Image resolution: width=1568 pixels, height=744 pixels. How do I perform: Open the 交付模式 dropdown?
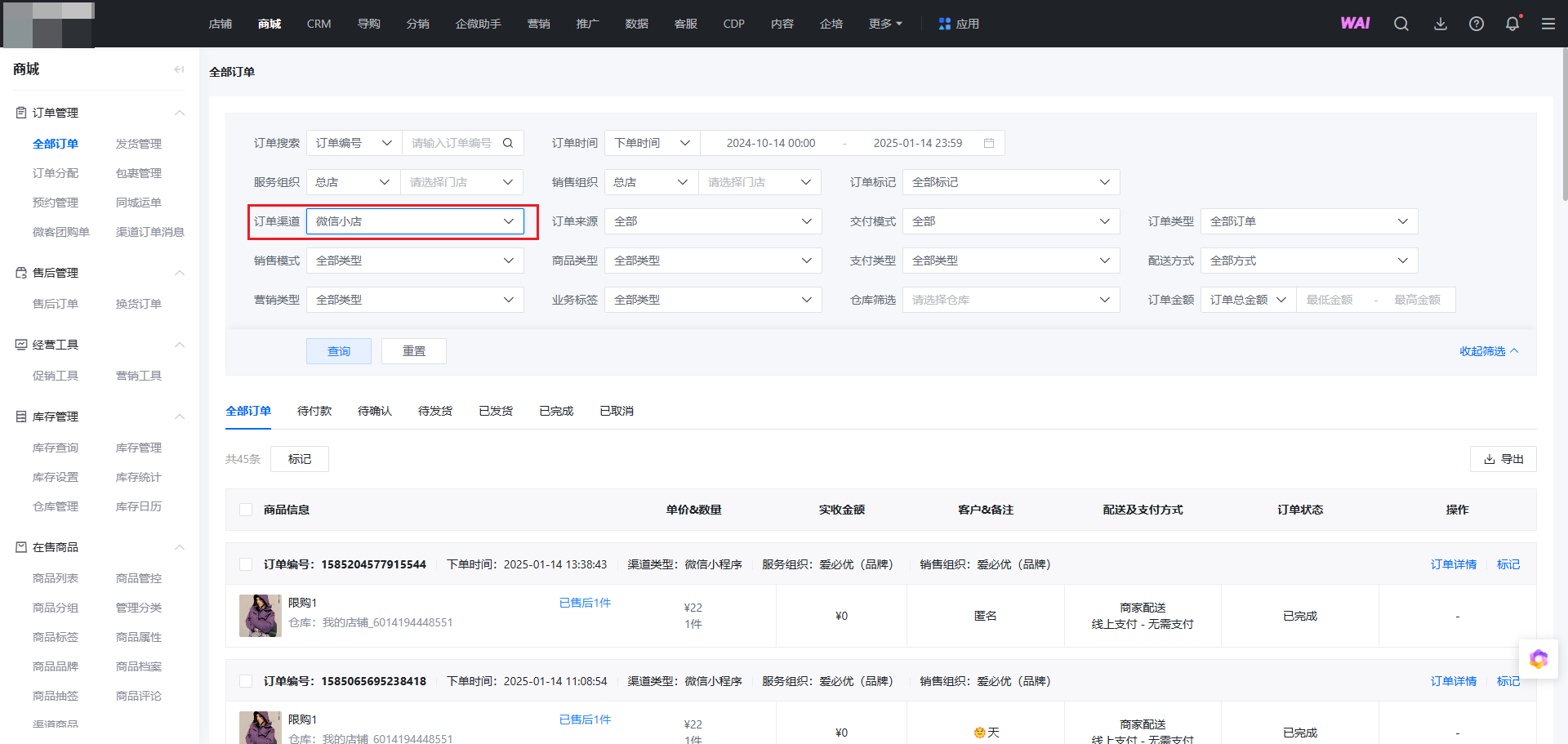pyautogui.click(x=1011, y=221)
